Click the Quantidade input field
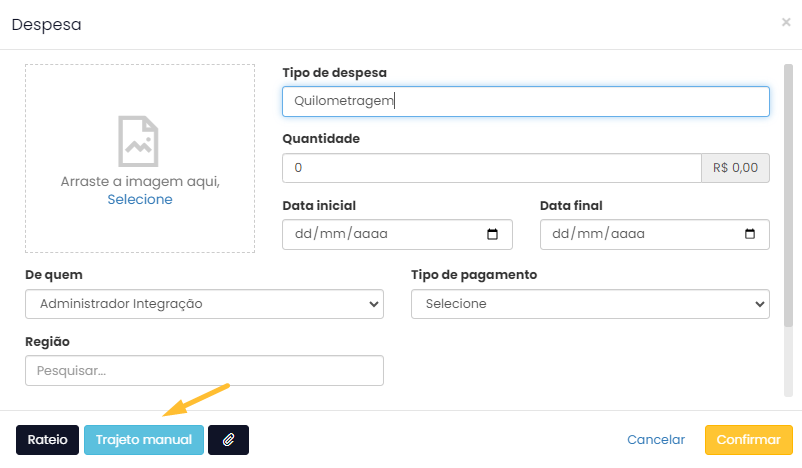Screen dimensions: 802x468 coord(492,168)
